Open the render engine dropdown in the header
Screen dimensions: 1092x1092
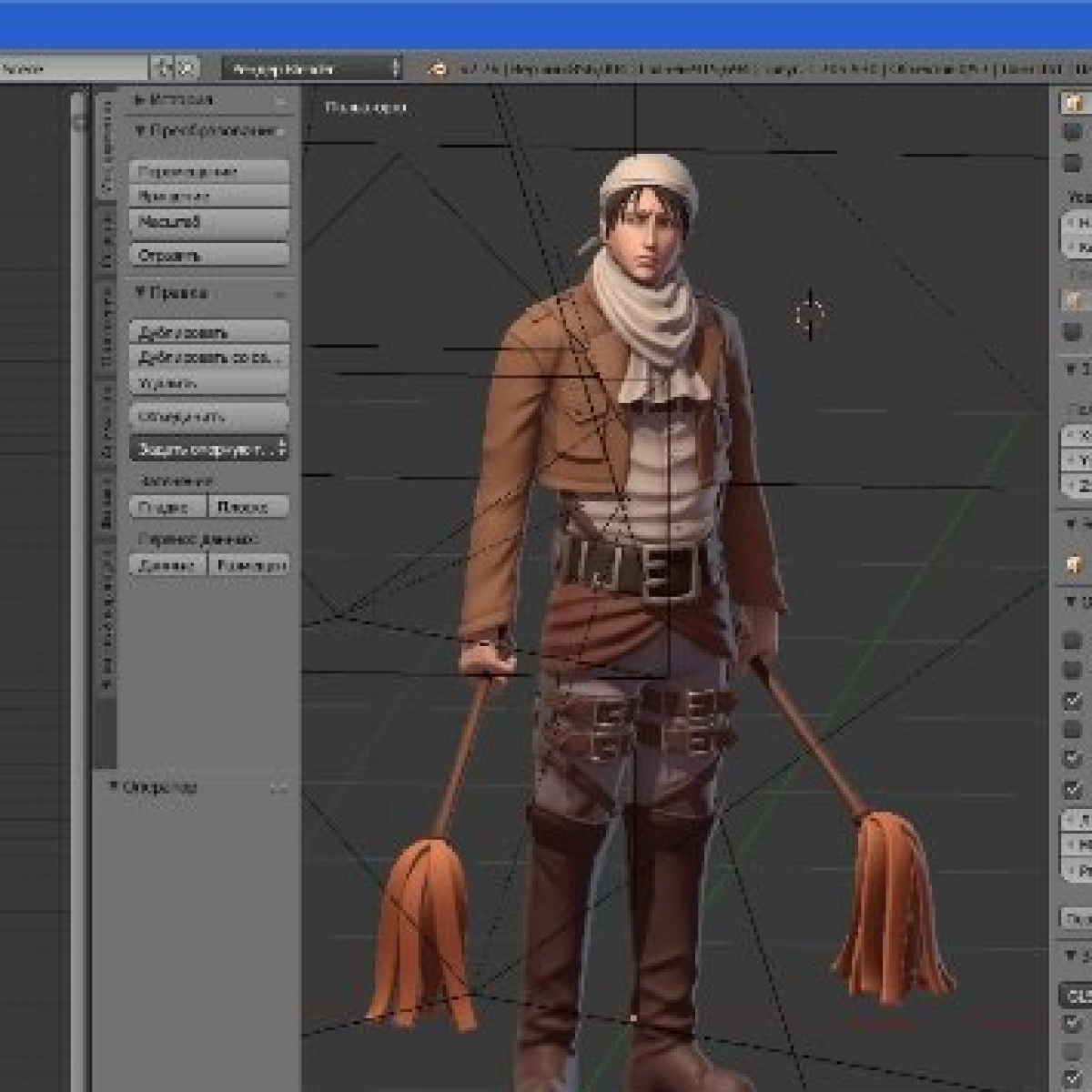[x=310, y=68]
